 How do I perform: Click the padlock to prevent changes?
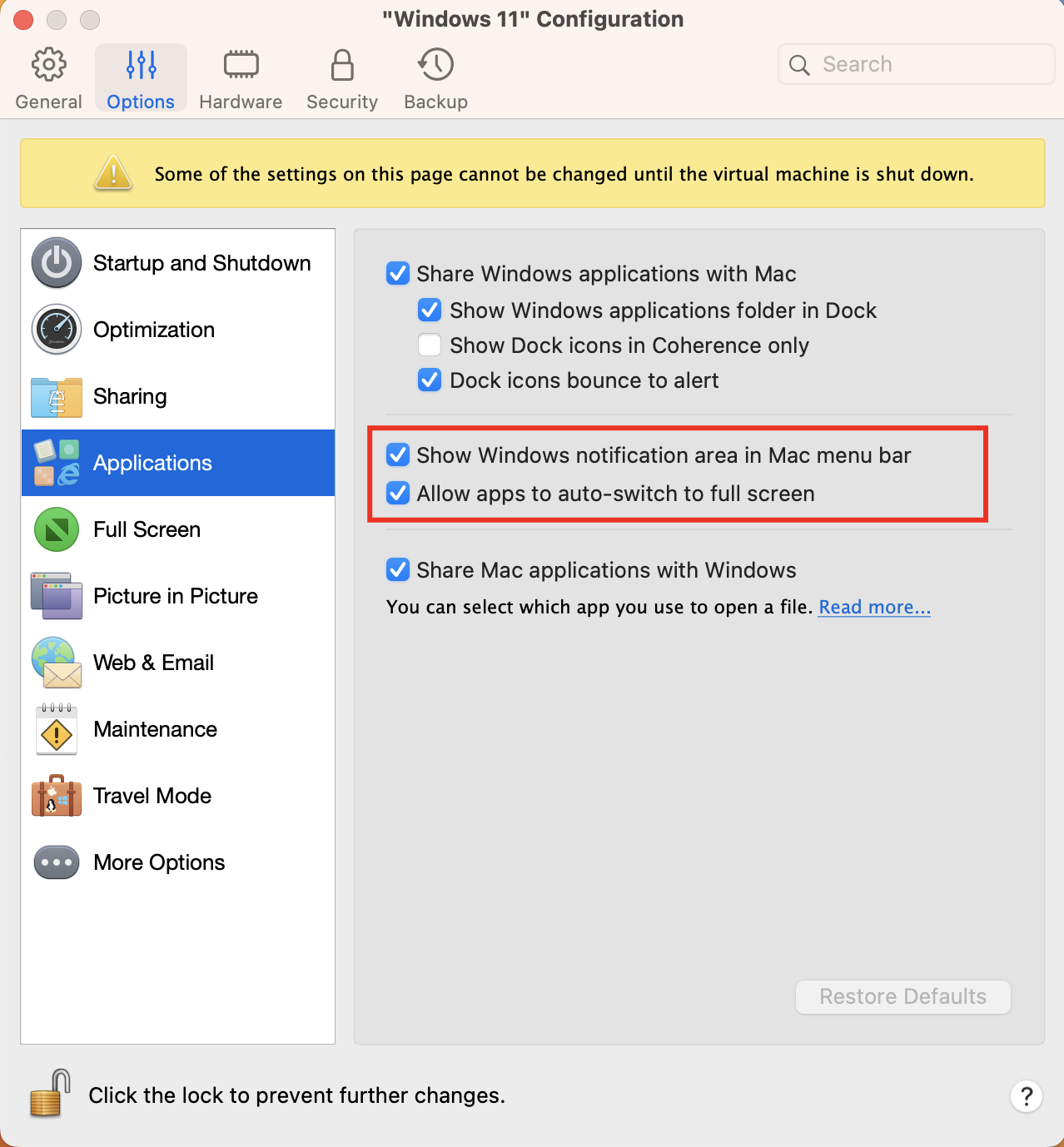(x=50, y=1094)
